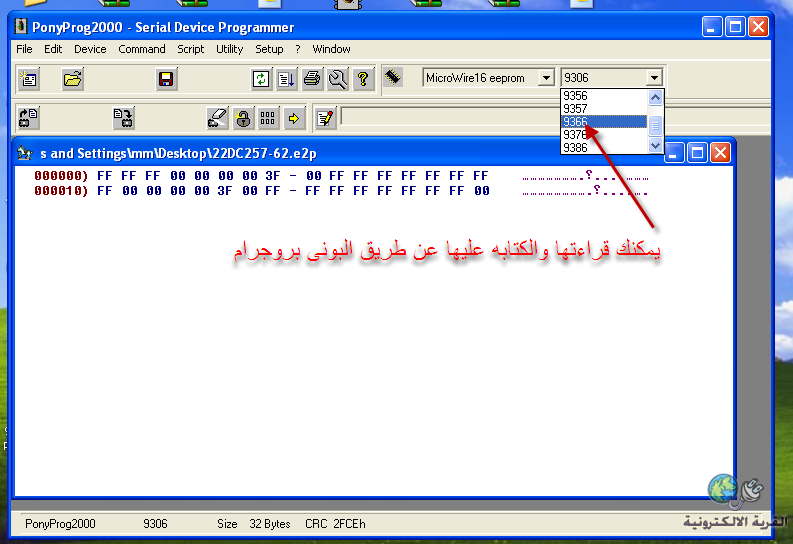Select 9386 in the device list
The height and width of the screenshot is (544, 793).
coord(604,148)
